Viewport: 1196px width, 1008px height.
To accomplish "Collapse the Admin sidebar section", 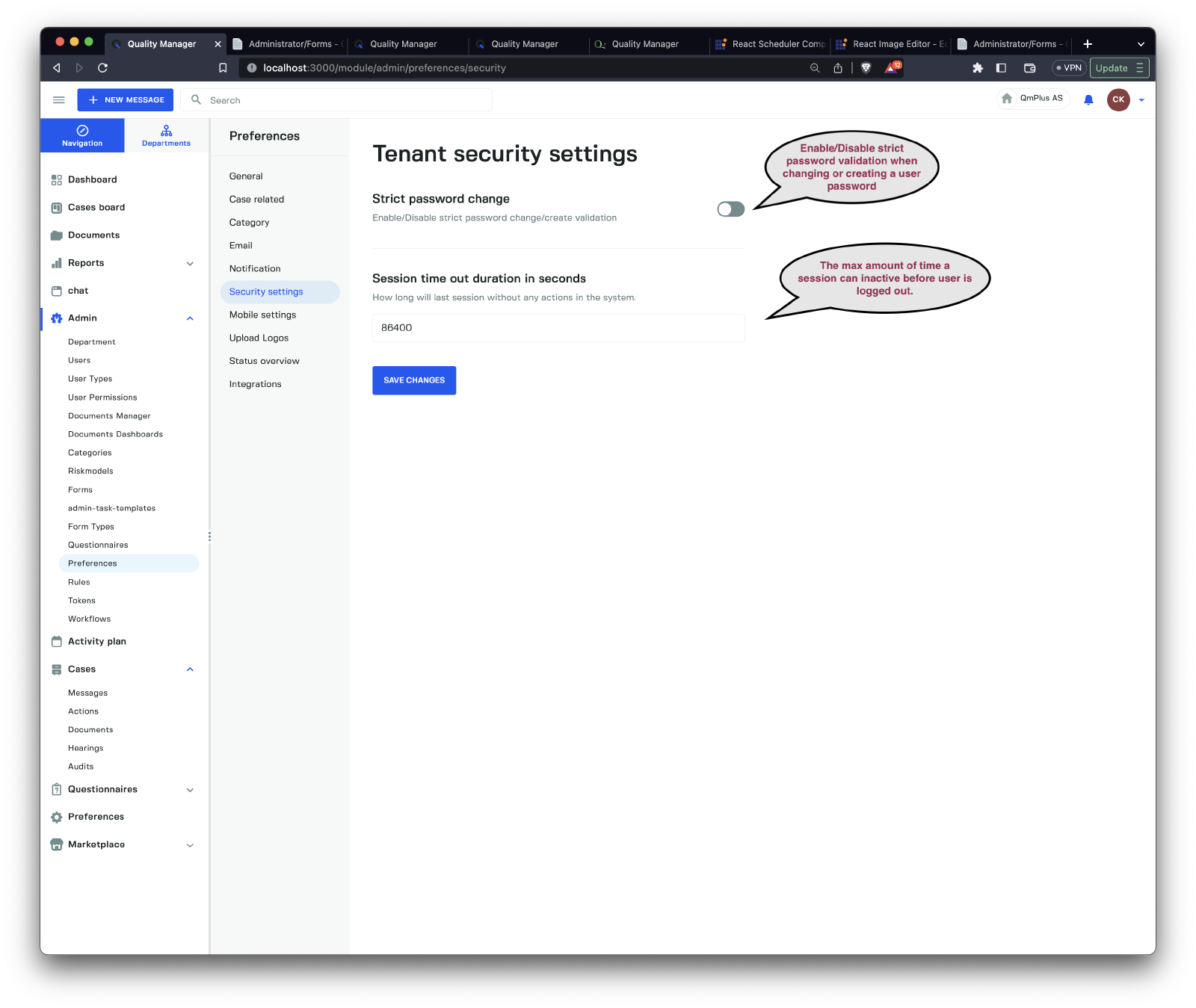I will pyautogui.click(x=190, y=318).
